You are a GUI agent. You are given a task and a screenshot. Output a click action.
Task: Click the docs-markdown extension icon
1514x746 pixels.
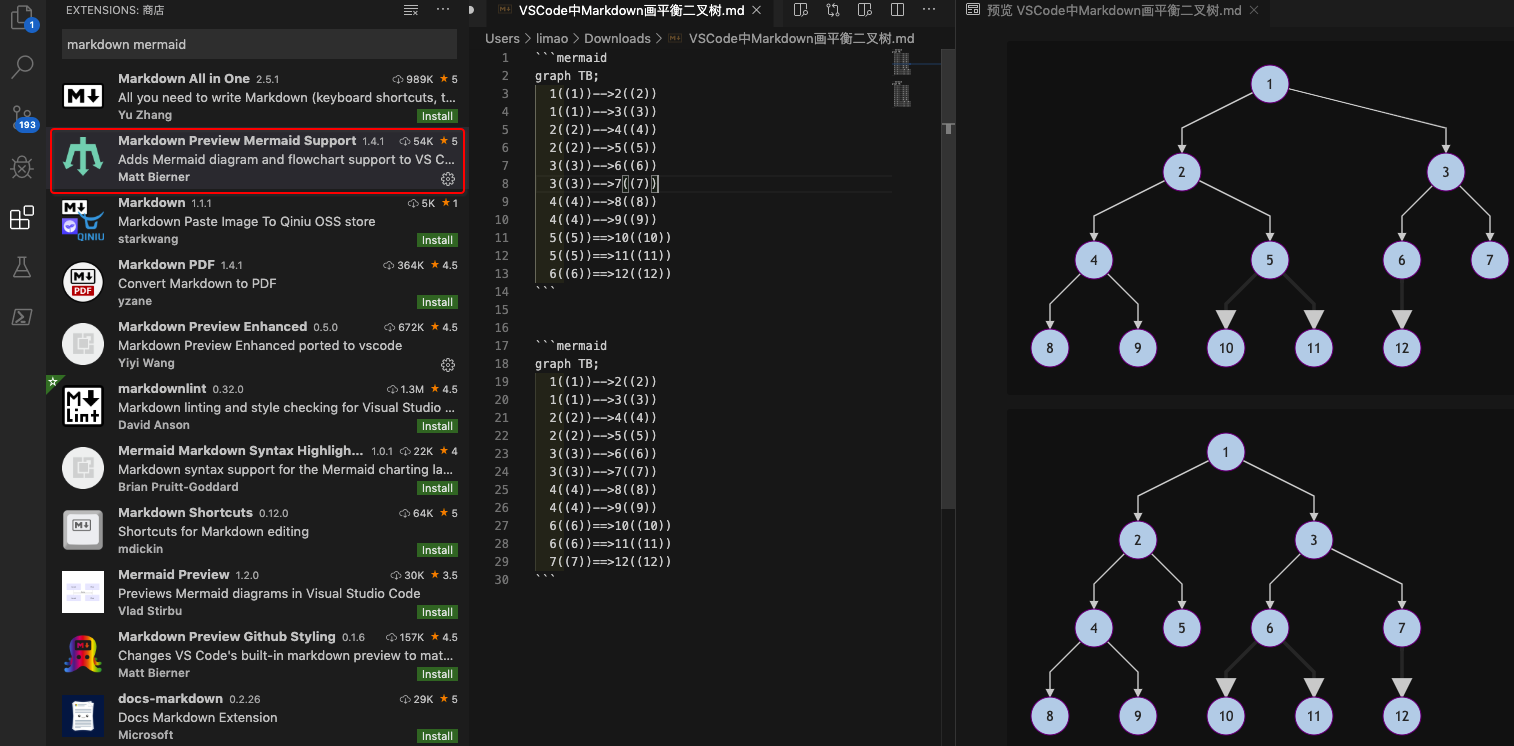(x=83, y=716)
